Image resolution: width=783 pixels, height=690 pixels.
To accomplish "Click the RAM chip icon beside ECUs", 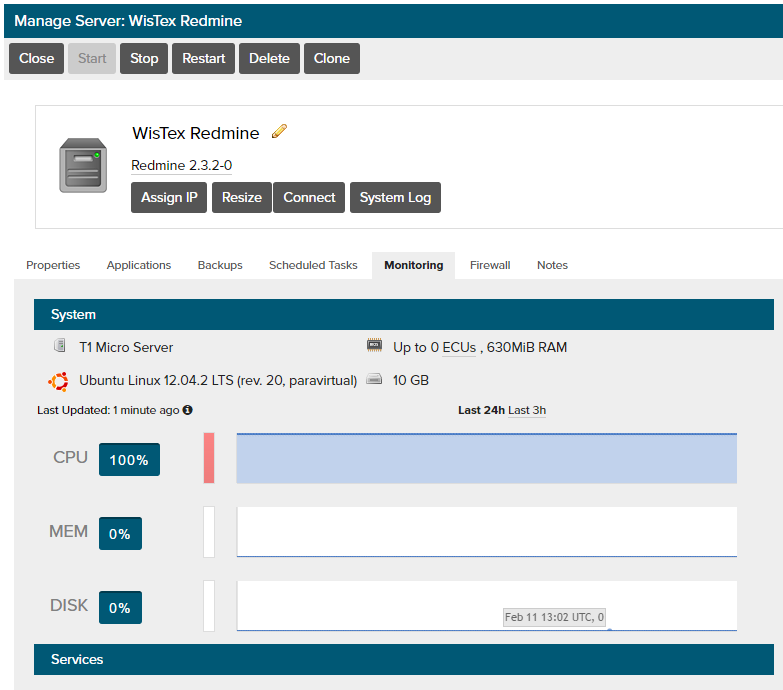I will coord(375,345).
